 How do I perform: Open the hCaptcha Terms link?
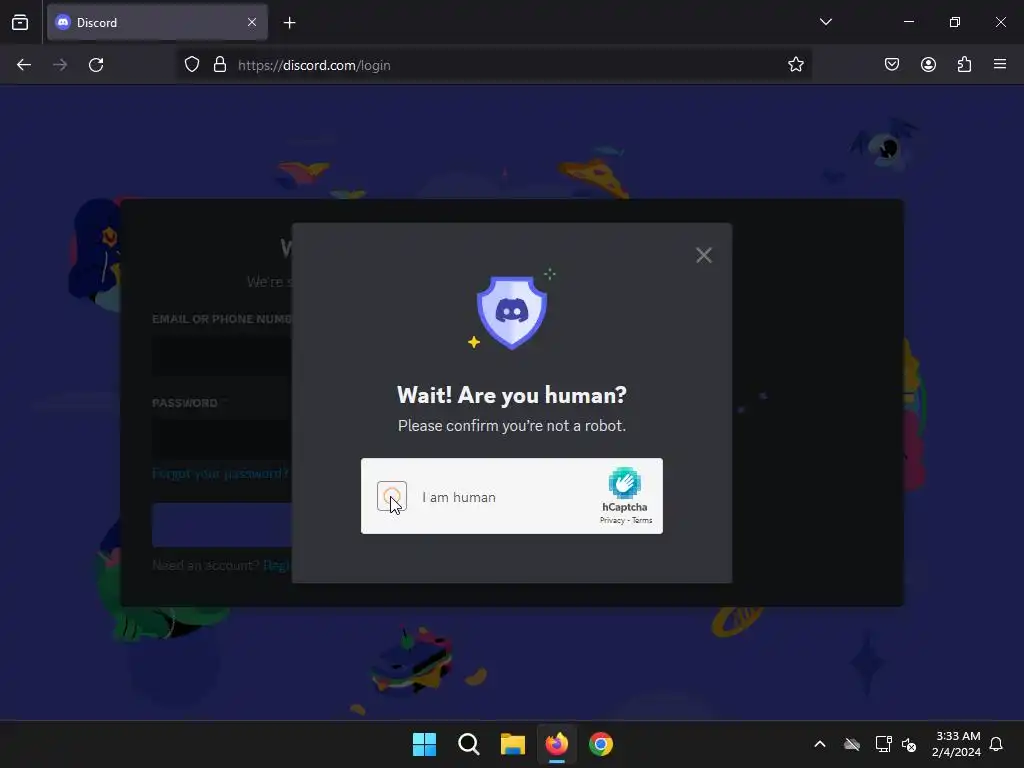[642, 520]
